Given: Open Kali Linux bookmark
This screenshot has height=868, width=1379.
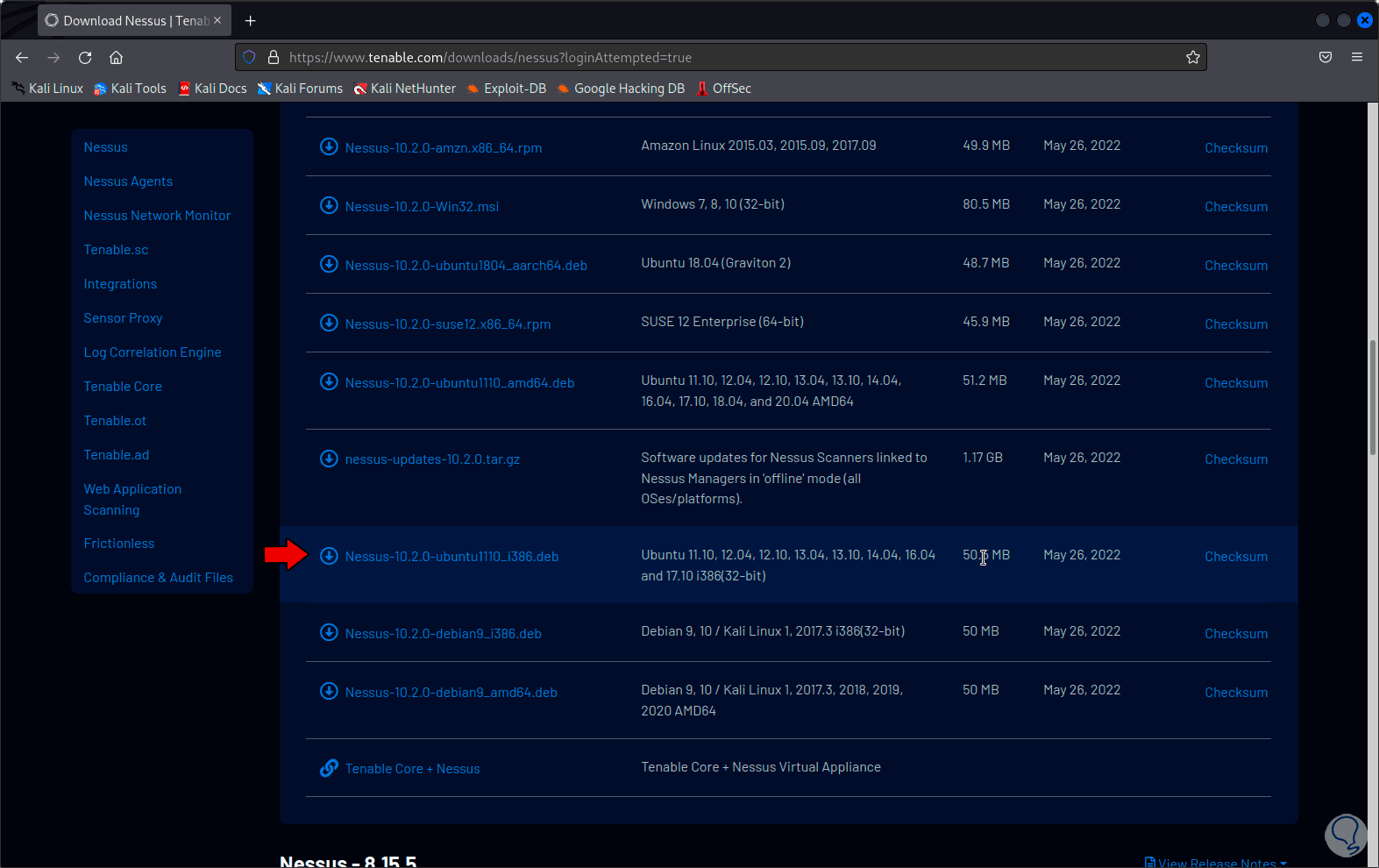Looking at the screenshot, I should [x=47, y=89].
